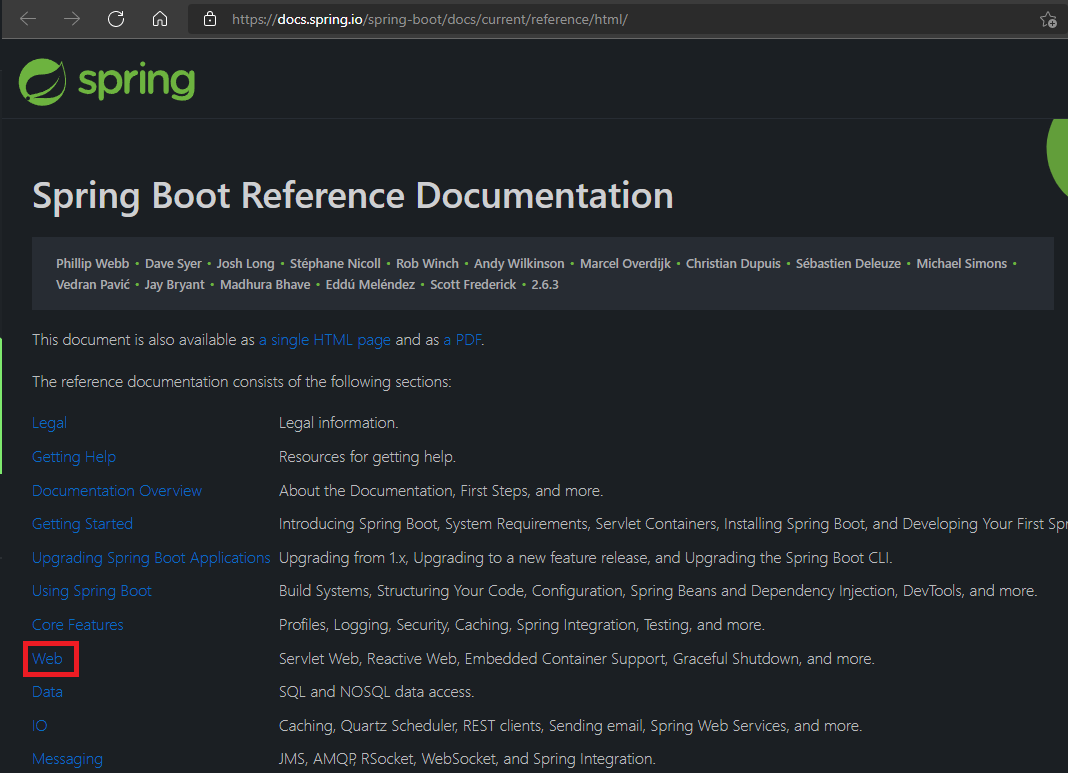Click author name Marcel Overdijk

pyautogui.click(x=625, y=264)
